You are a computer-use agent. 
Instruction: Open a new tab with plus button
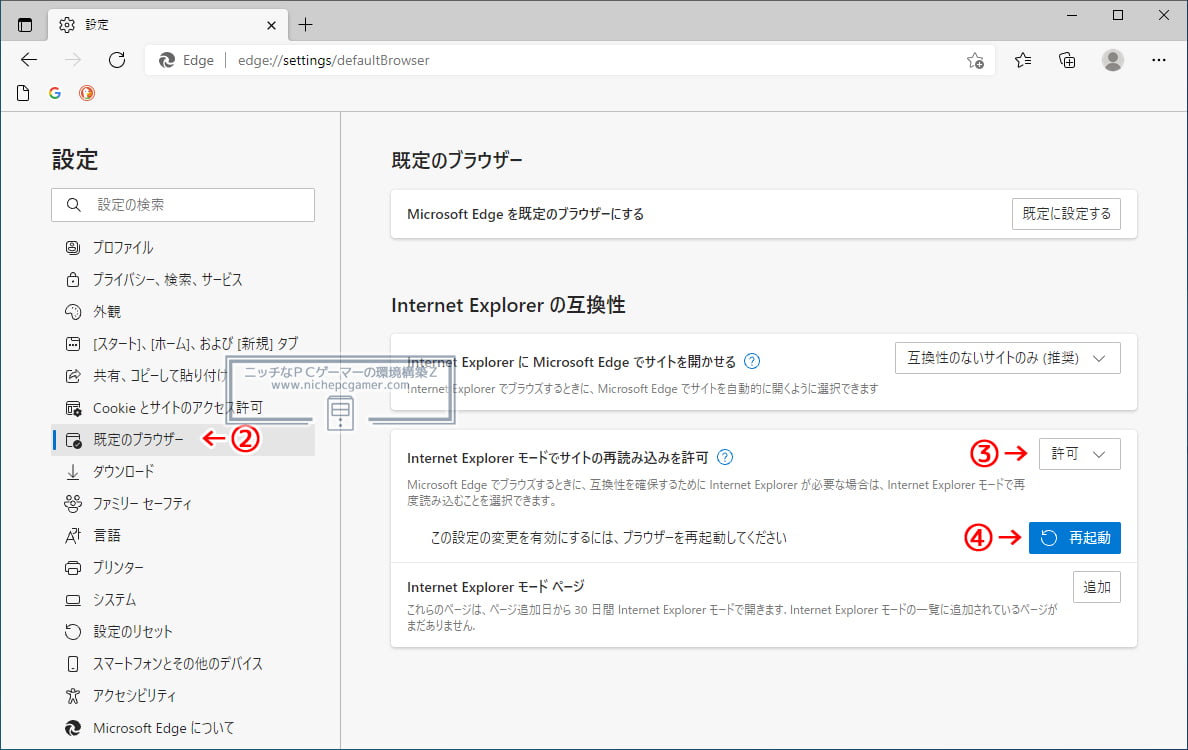pyautogui.click(x=305, y=25)
